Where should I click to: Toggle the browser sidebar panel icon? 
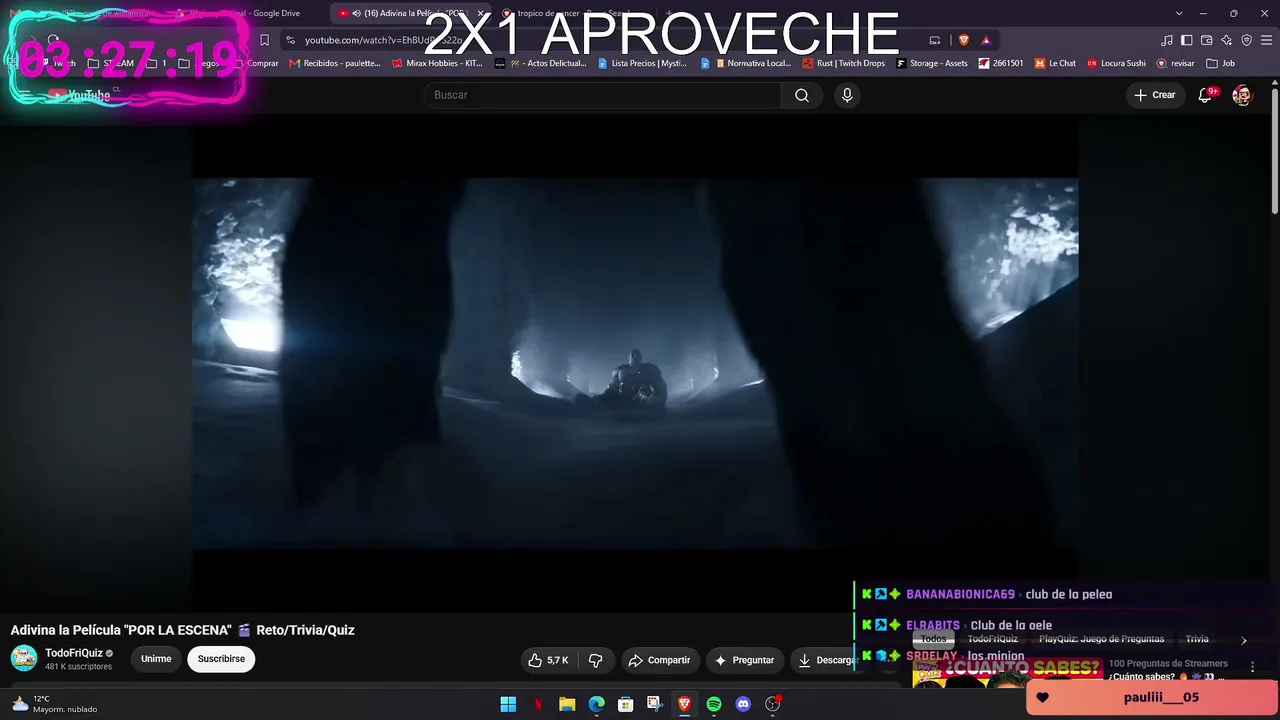pyautogui.click(x=1187, y=40)
